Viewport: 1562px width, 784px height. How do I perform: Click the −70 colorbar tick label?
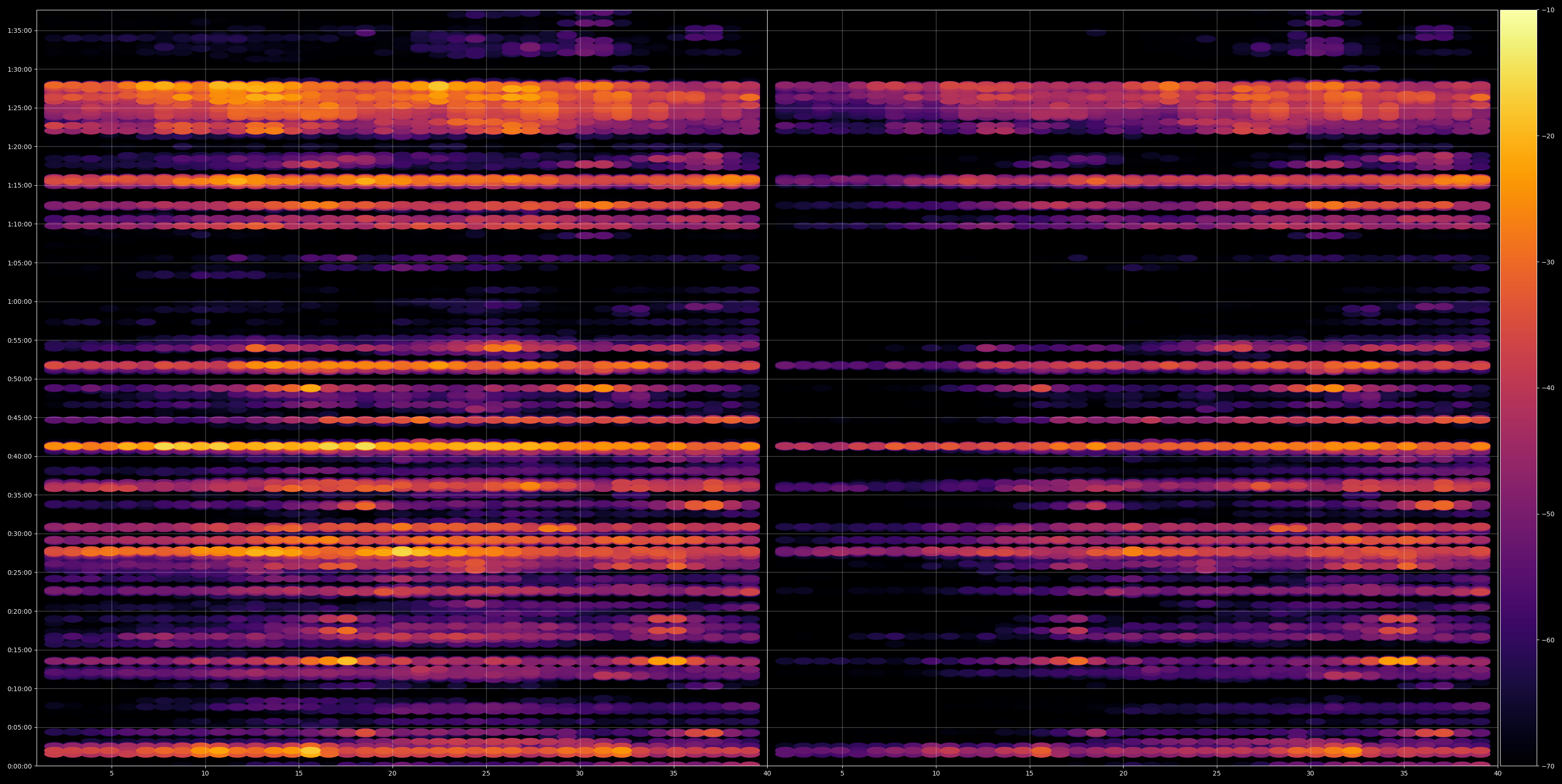(x=1548, y=766)
